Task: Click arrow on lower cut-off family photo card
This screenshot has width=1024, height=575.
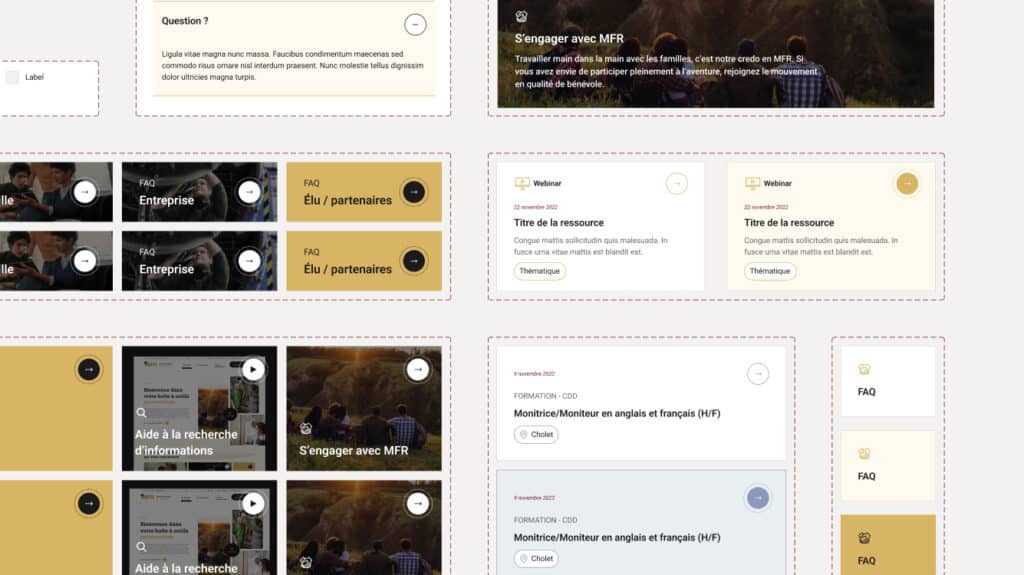Action: point(84,261)
